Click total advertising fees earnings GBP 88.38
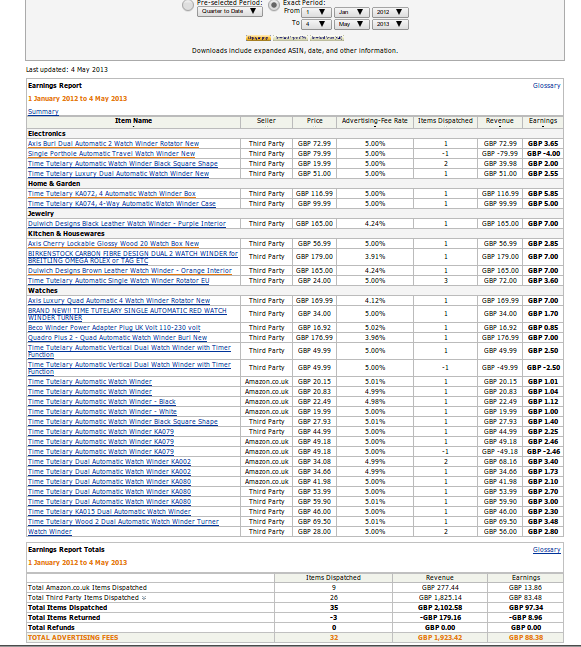This screenshot has width=581, height=647. coord(526,638)
